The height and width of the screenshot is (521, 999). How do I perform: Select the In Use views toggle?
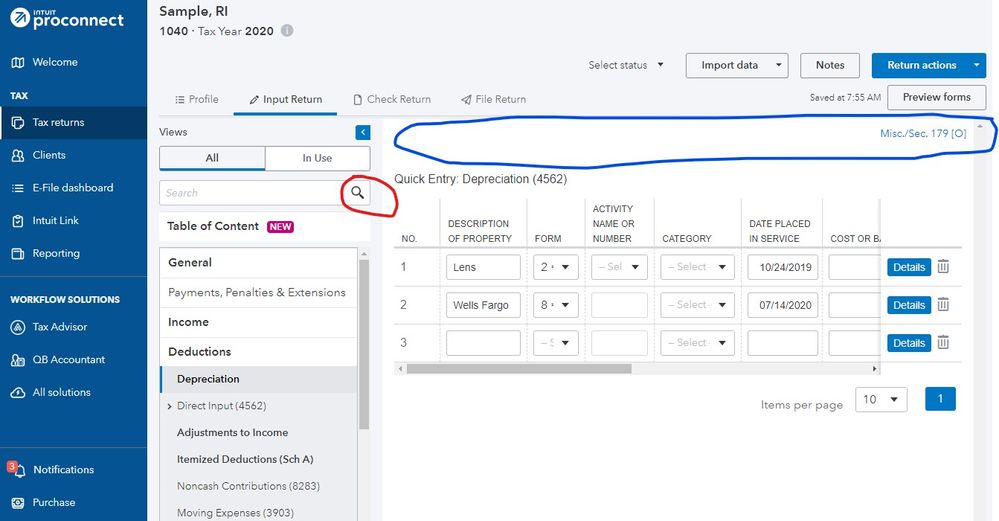click(x=317, y=158)
